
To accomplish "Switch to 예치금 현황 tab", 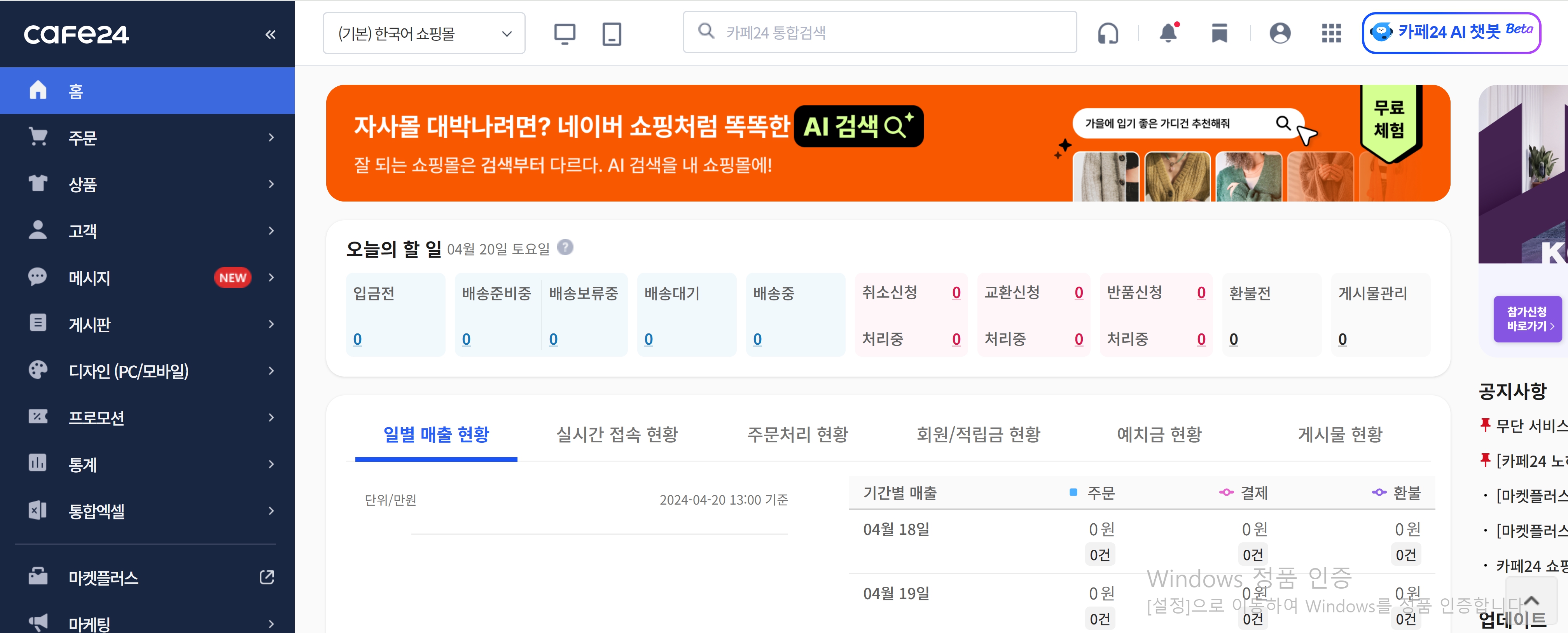I will coord(1159,435).
